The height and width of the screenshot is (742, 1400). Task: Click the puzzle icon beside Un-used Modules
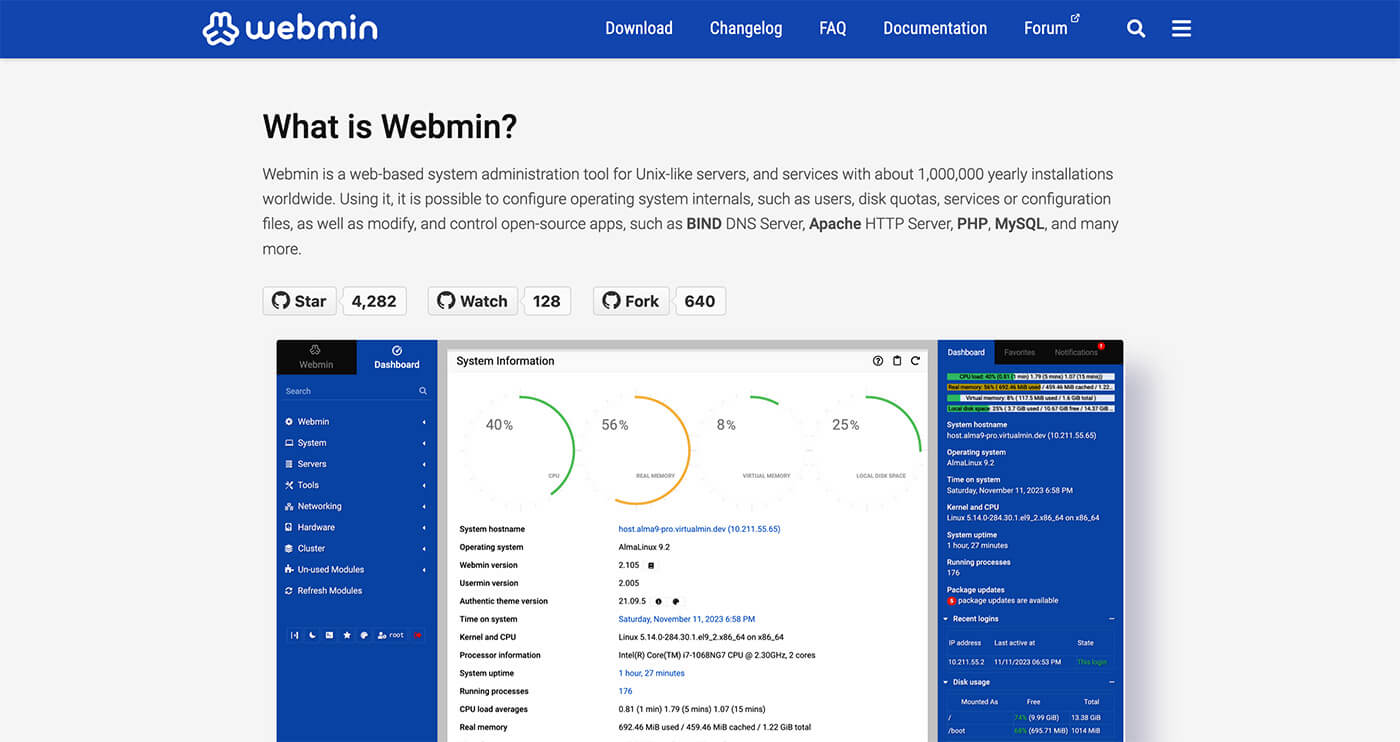point(289,570)
